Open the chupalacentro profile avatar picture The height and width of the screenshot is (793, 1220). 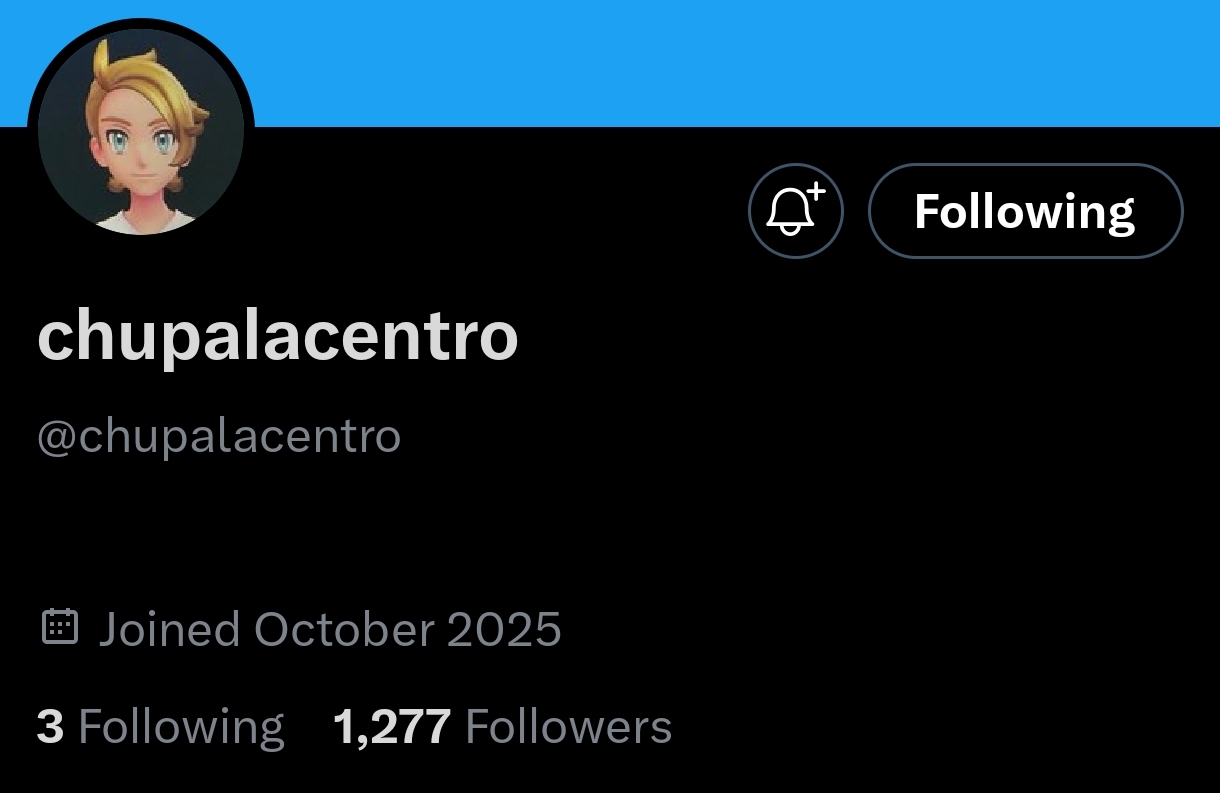(141, 131)
